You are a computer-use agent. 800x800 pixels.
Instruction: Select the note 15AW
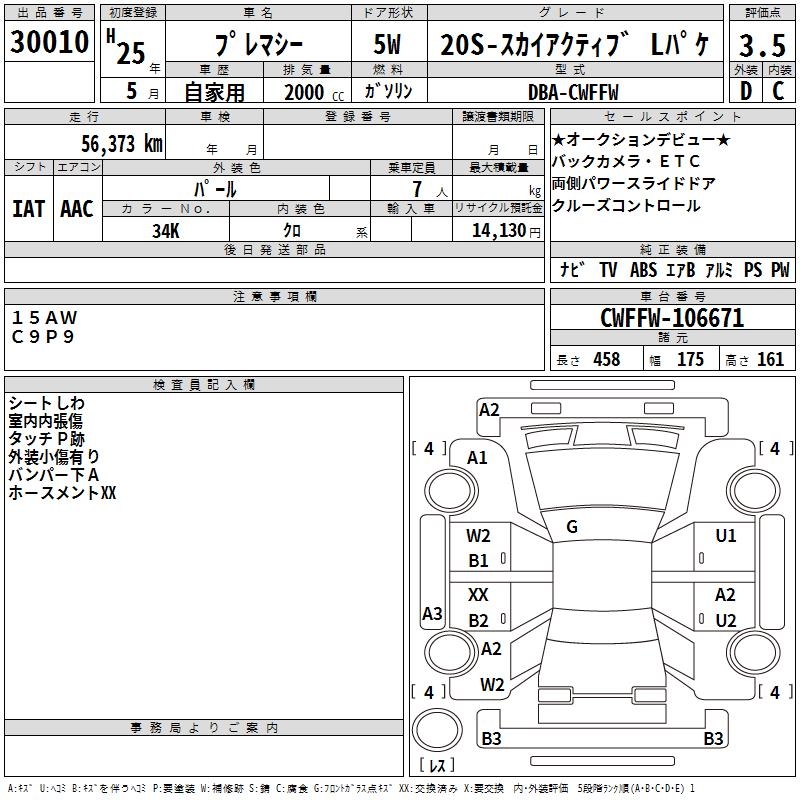(x=44, y=318)
